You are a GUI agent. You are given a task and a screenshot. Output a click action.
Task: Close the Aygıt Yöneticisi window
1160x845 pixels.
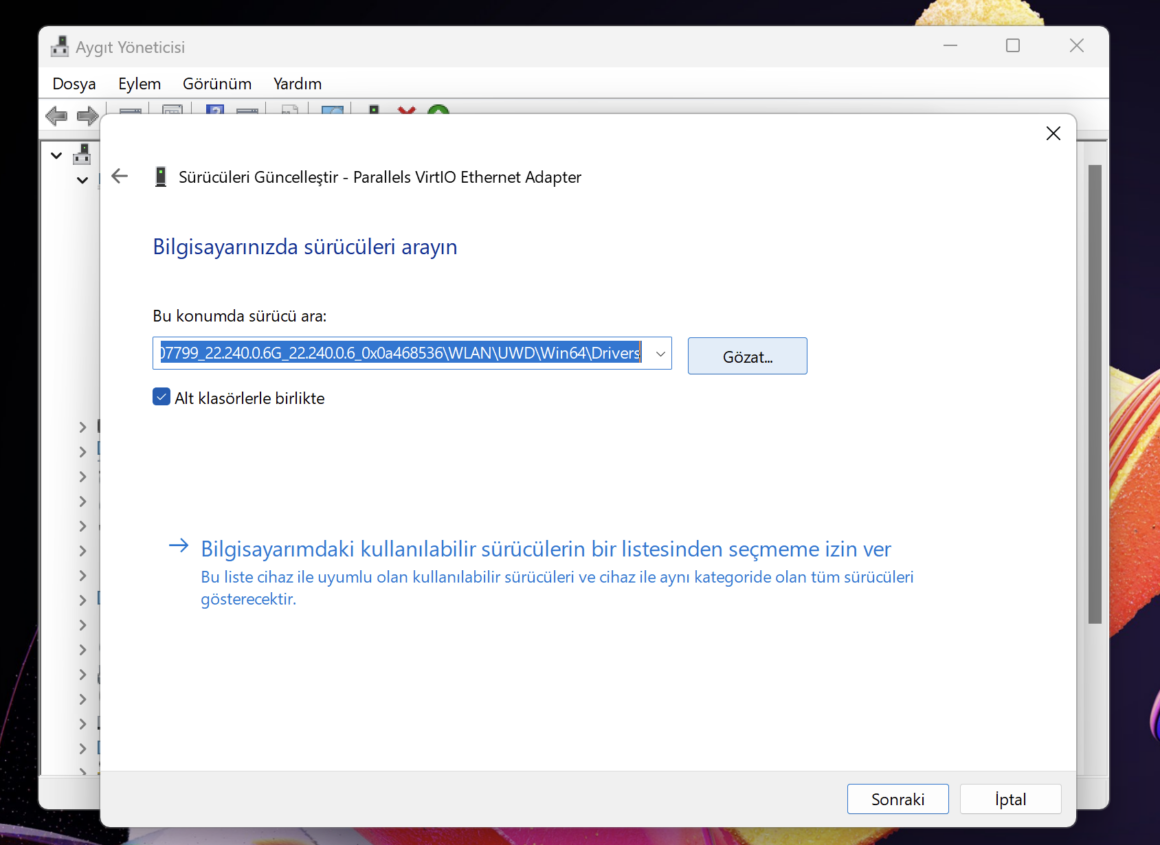click(x=1076, y=46)
